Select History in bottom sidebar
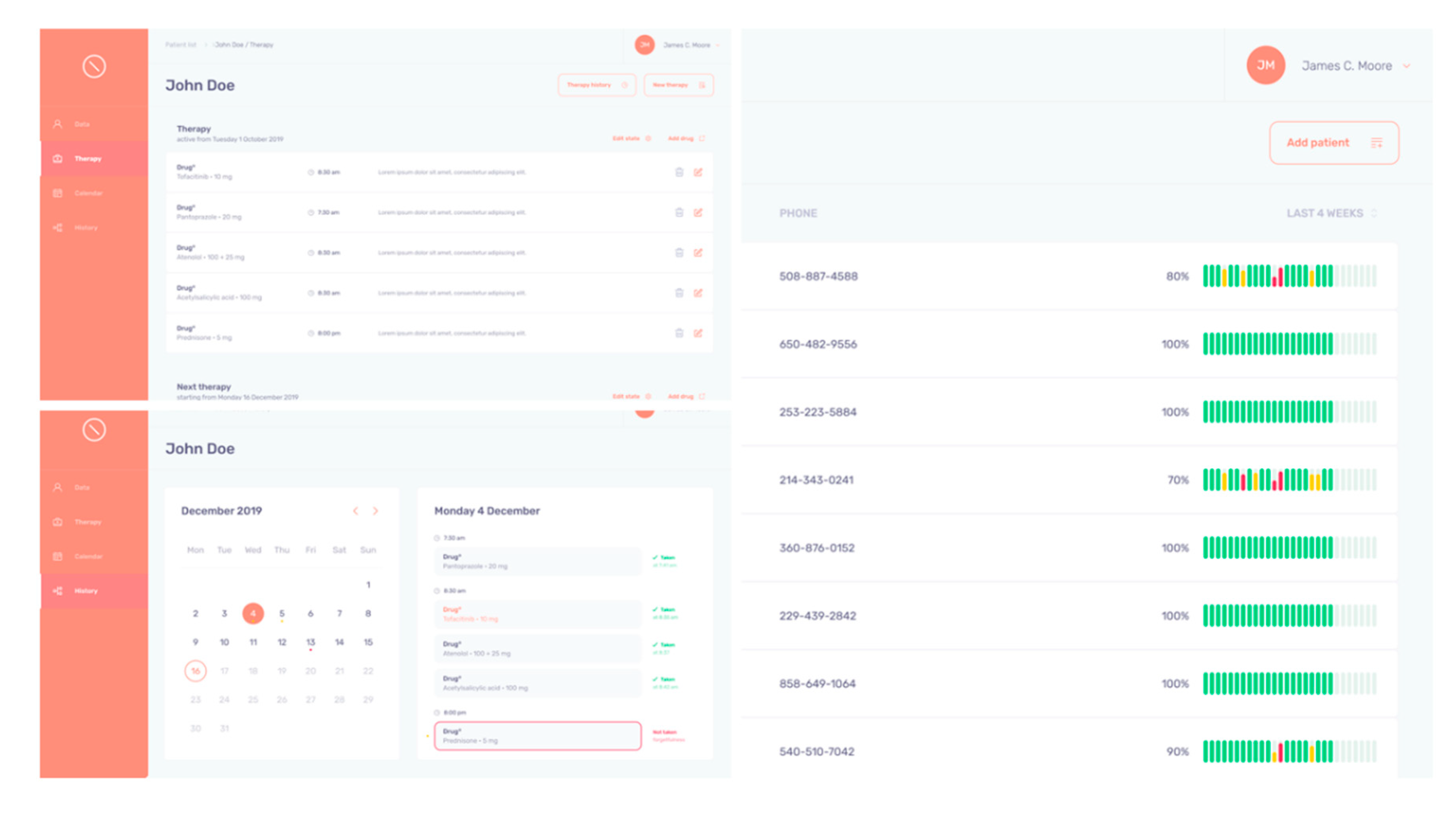 [86, 591]
